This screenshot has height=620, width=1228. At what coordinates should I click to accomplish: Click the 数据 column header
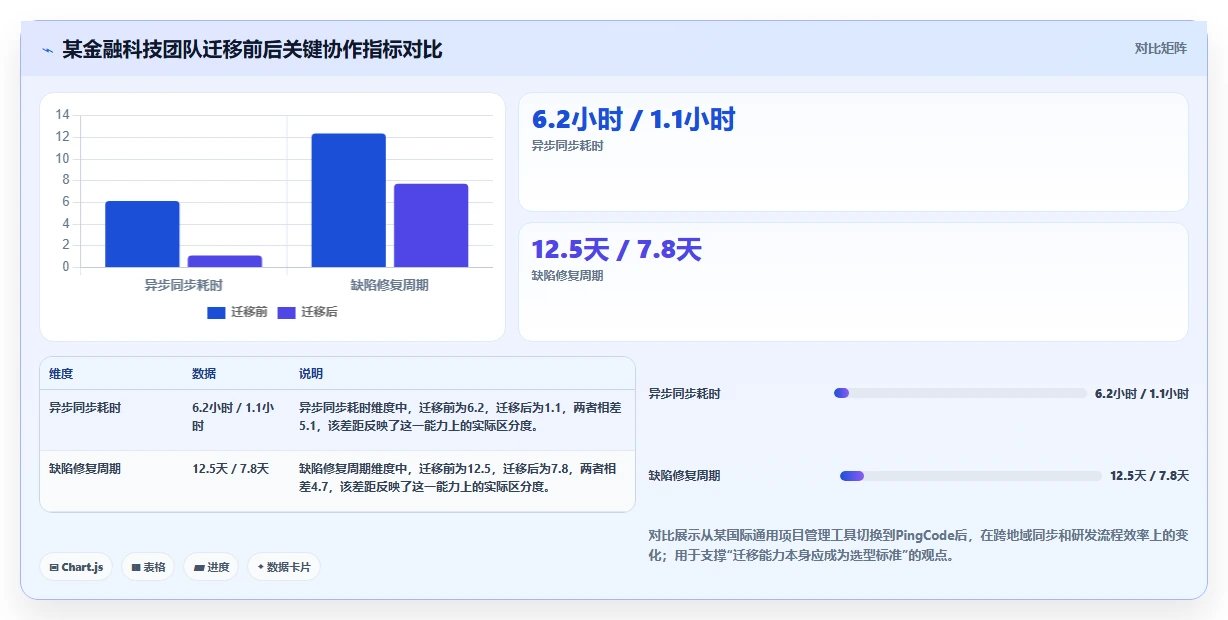pyautogui.click(x=204, y=374)
